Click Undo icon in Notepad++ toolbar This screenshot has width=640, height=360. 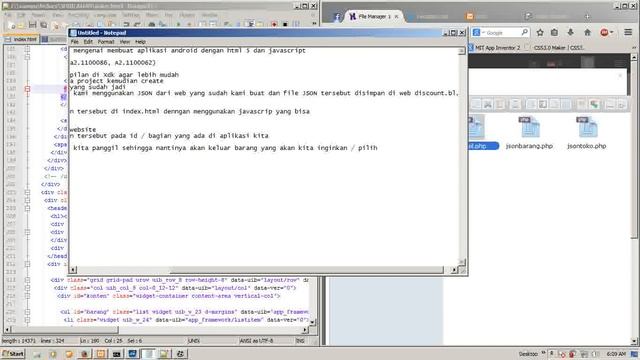(126, 25)
